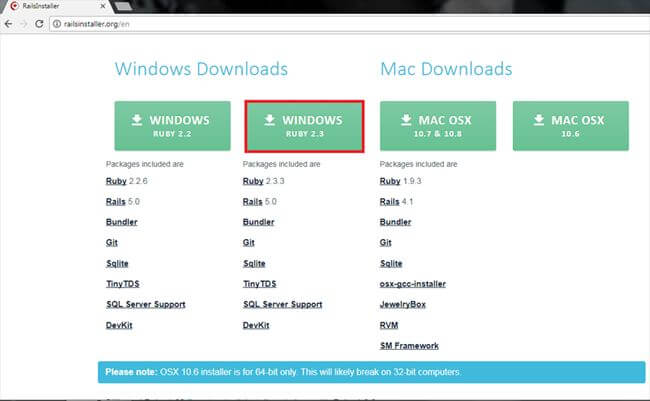Screen dimensions: 650x401
Task: Select the RailsInstaller browser tab
Action: click(x=56, y=6)
